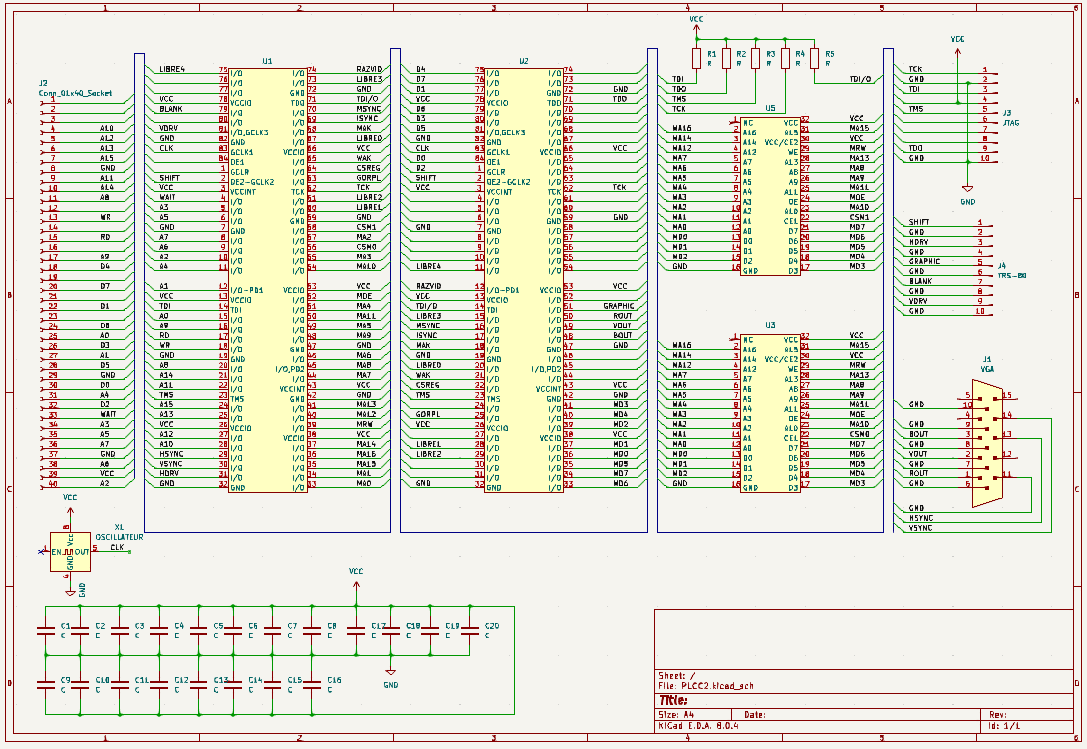
Task: Select capacitor C20 symbol
Action: click(x=469, y=630)
